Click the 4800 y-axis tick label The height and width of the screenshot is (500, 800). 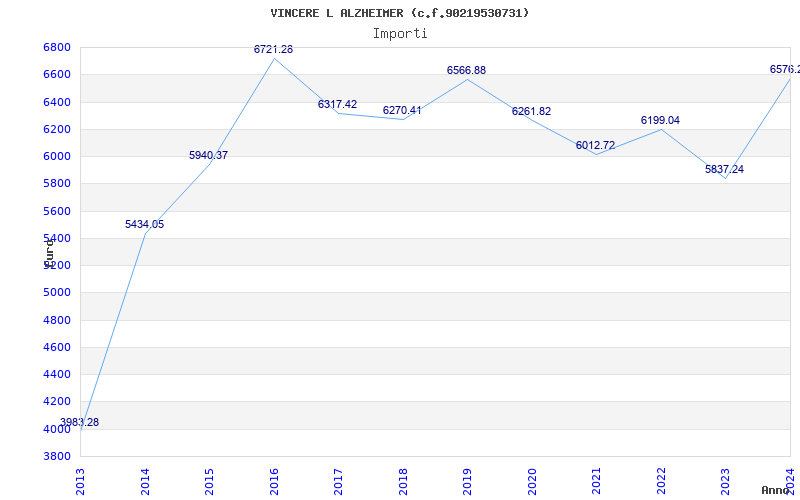pyautogui.click(x=57, y=320)
